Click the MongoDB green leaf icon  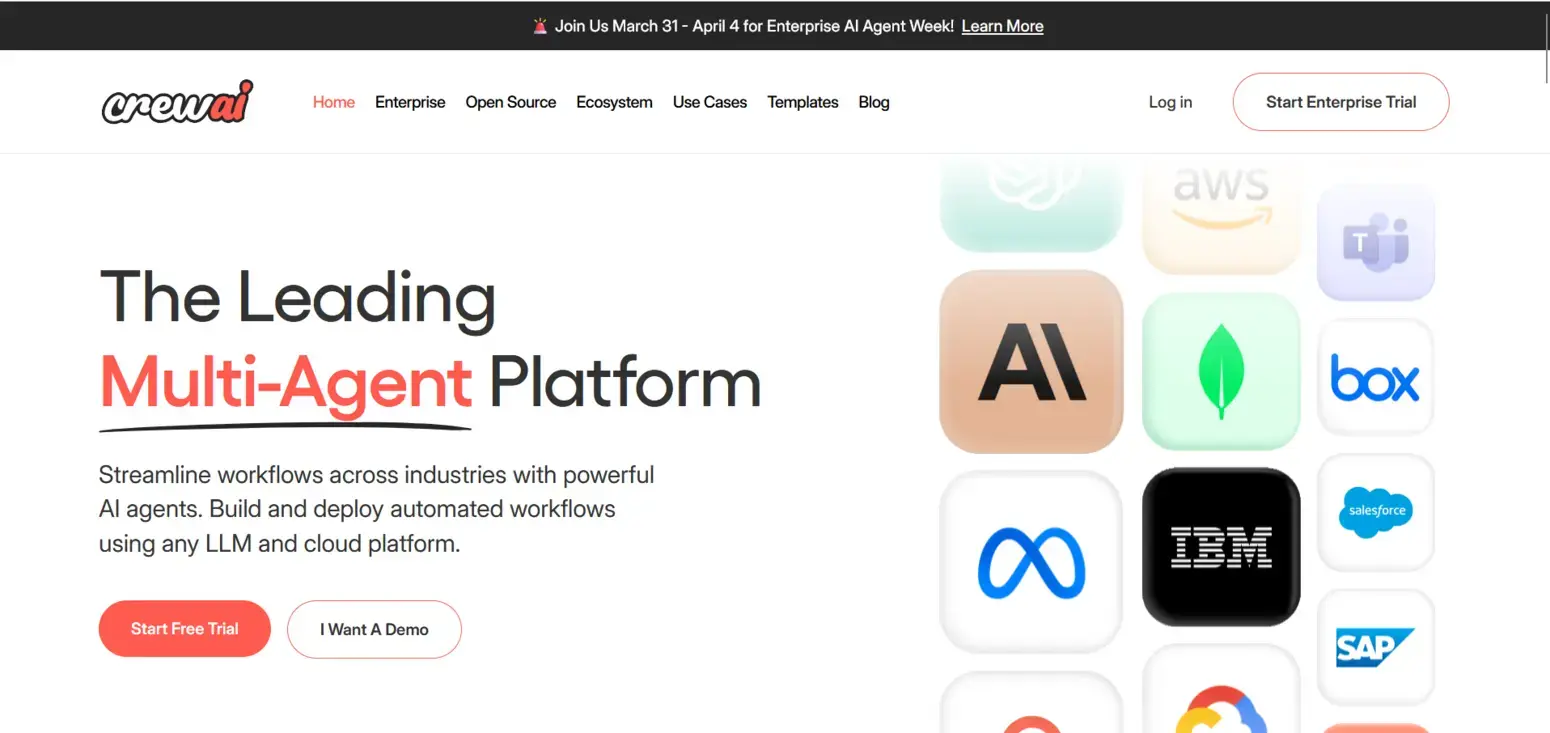coord(1221,371)
